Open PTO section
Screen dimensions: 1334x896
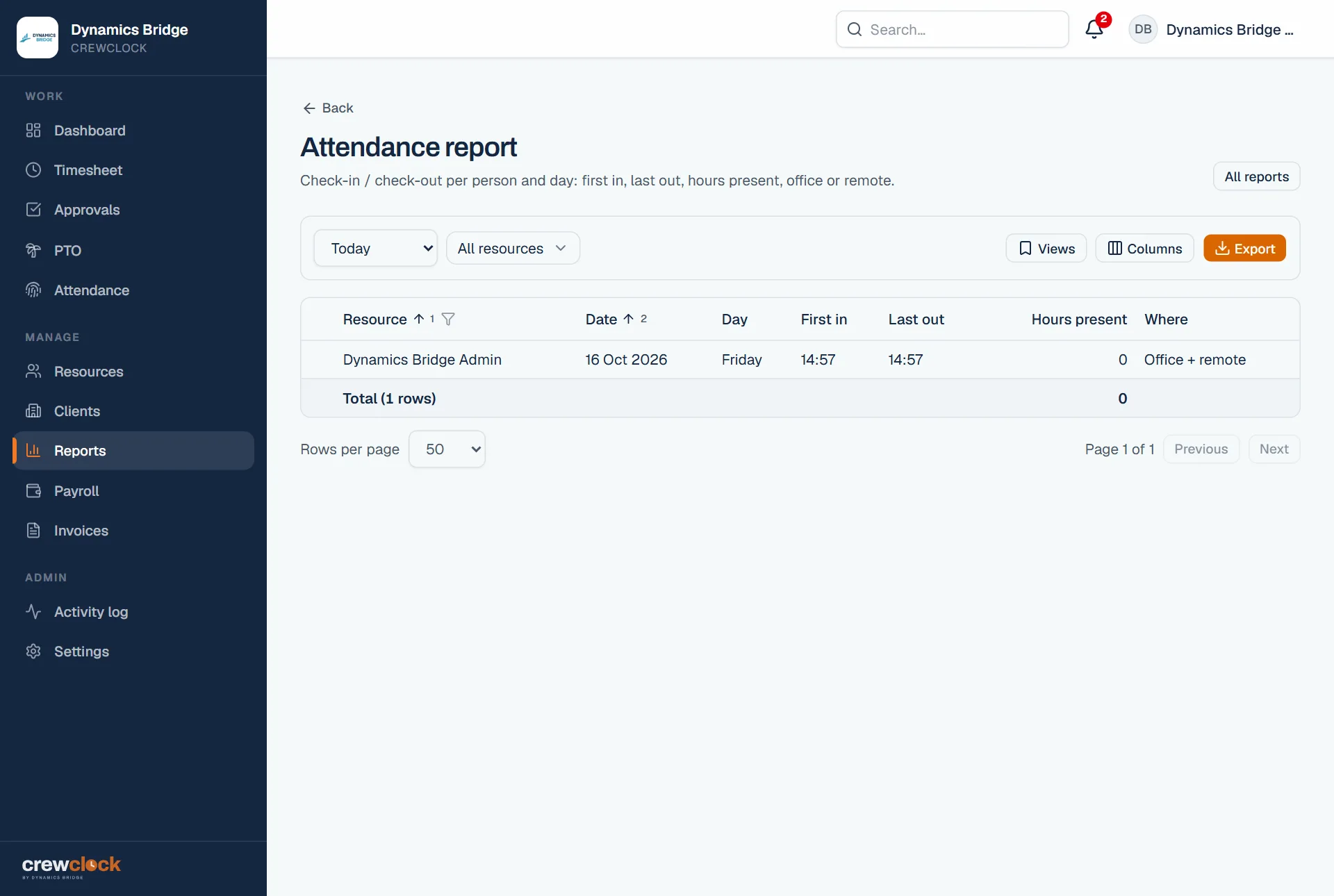[x=133, y=250]
